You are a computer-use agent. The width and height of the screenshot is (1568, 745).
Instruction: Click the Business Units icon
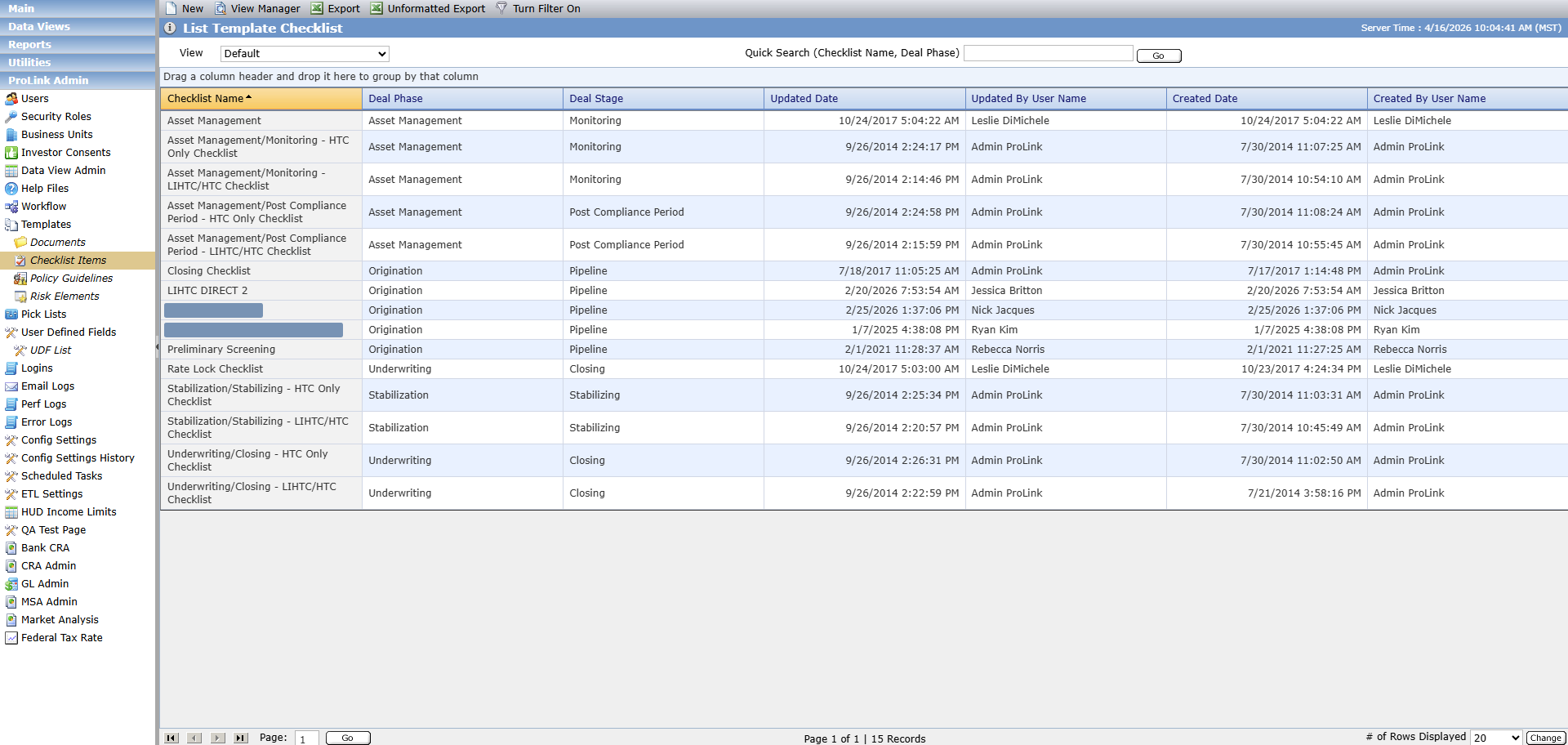pos(11,135)
